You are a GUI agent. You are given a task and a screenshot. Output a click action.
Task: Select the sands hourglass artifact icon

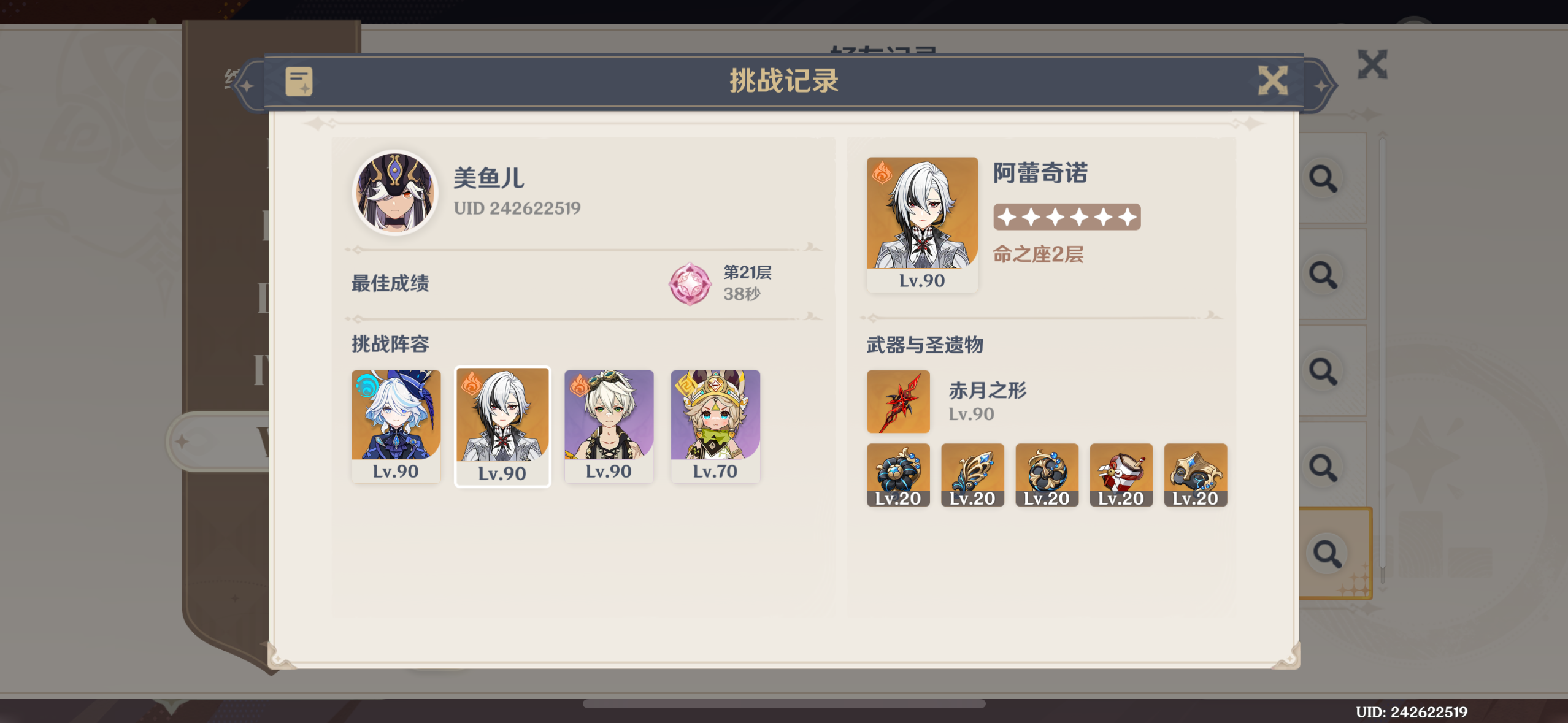1047,475
